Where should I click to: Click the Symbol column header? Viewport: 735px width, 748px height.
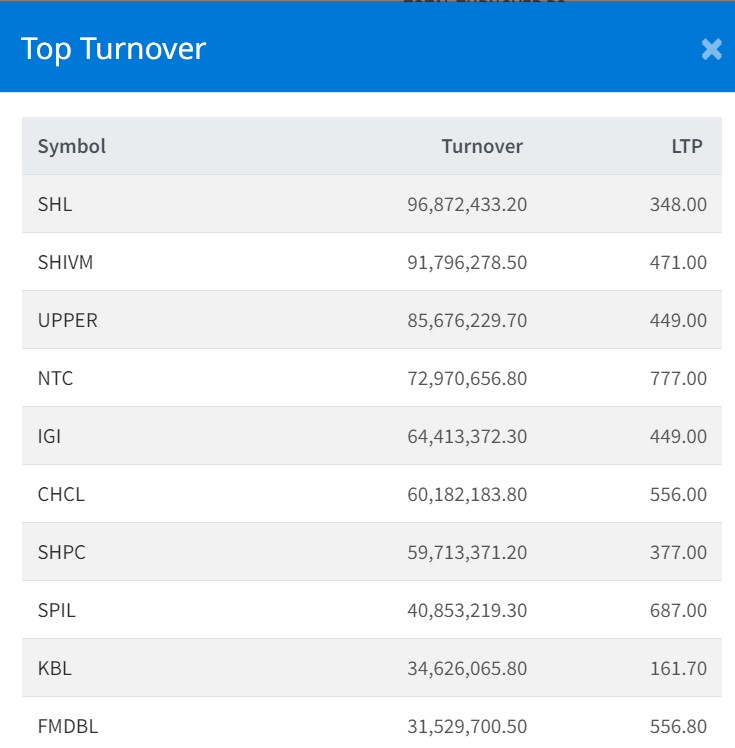71,146
